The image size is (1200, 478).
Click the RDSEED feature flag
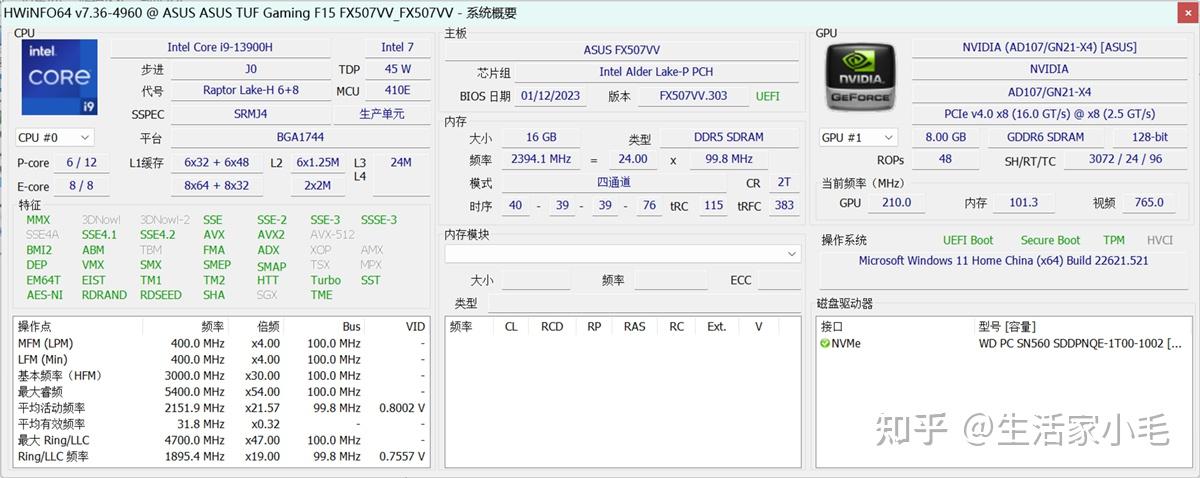point(161,295)
